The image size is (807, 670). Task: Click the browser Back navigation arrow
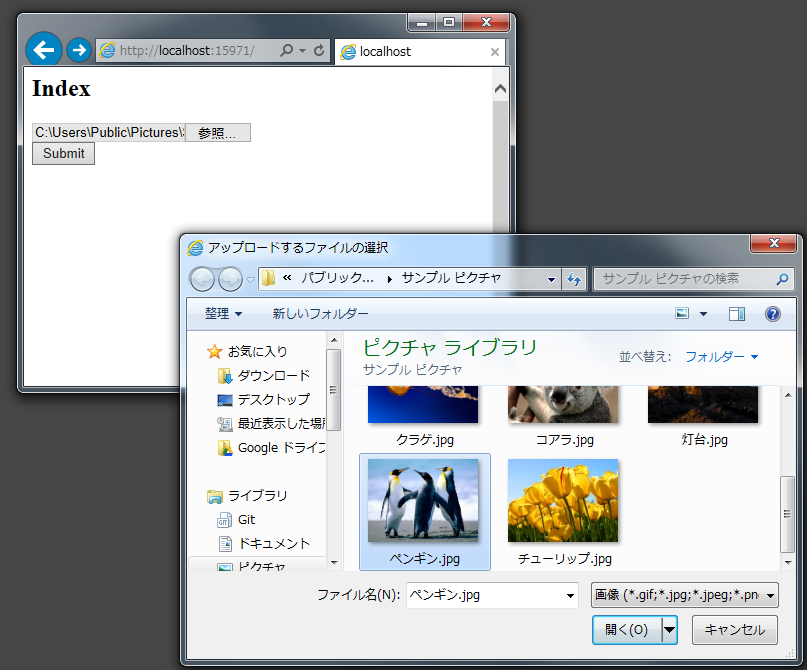[x=43, y=50]
